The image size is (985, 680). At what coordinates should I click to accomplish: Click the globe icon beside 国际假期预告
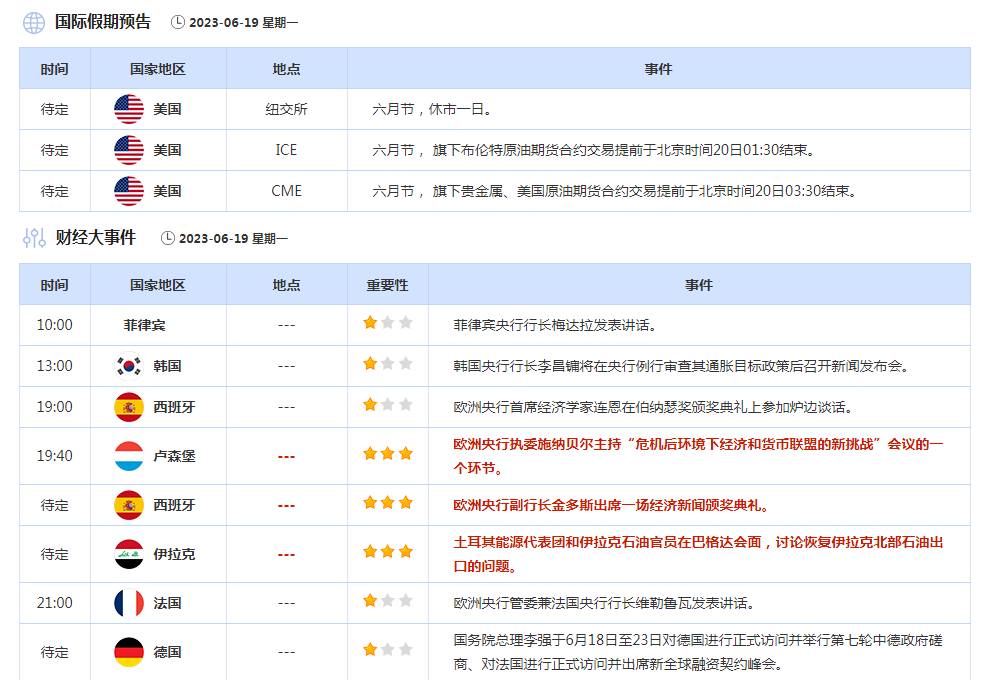click(34, 22)
